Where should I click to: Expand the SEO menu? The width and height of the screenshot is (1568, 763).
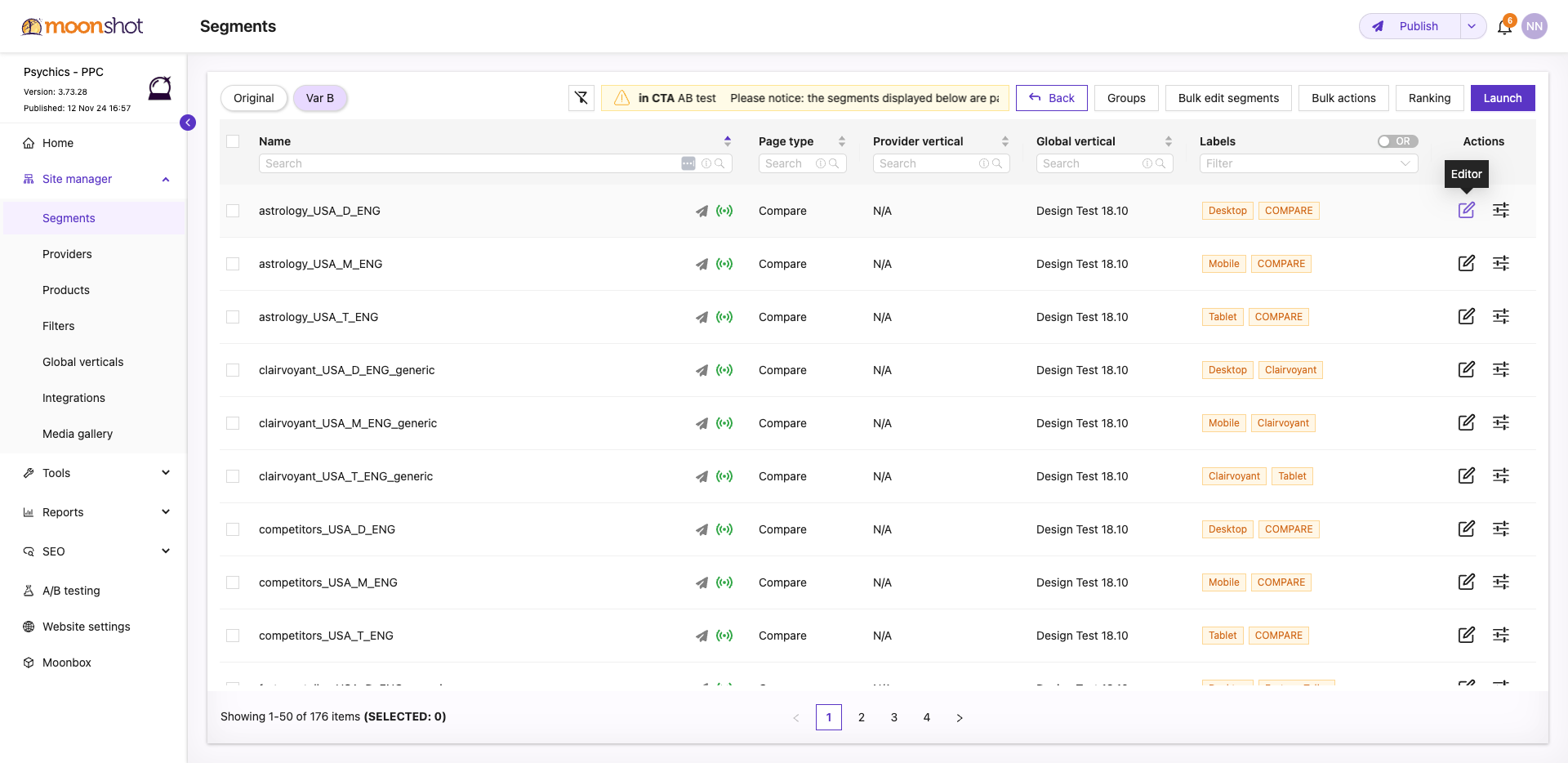tap(166, 551)
